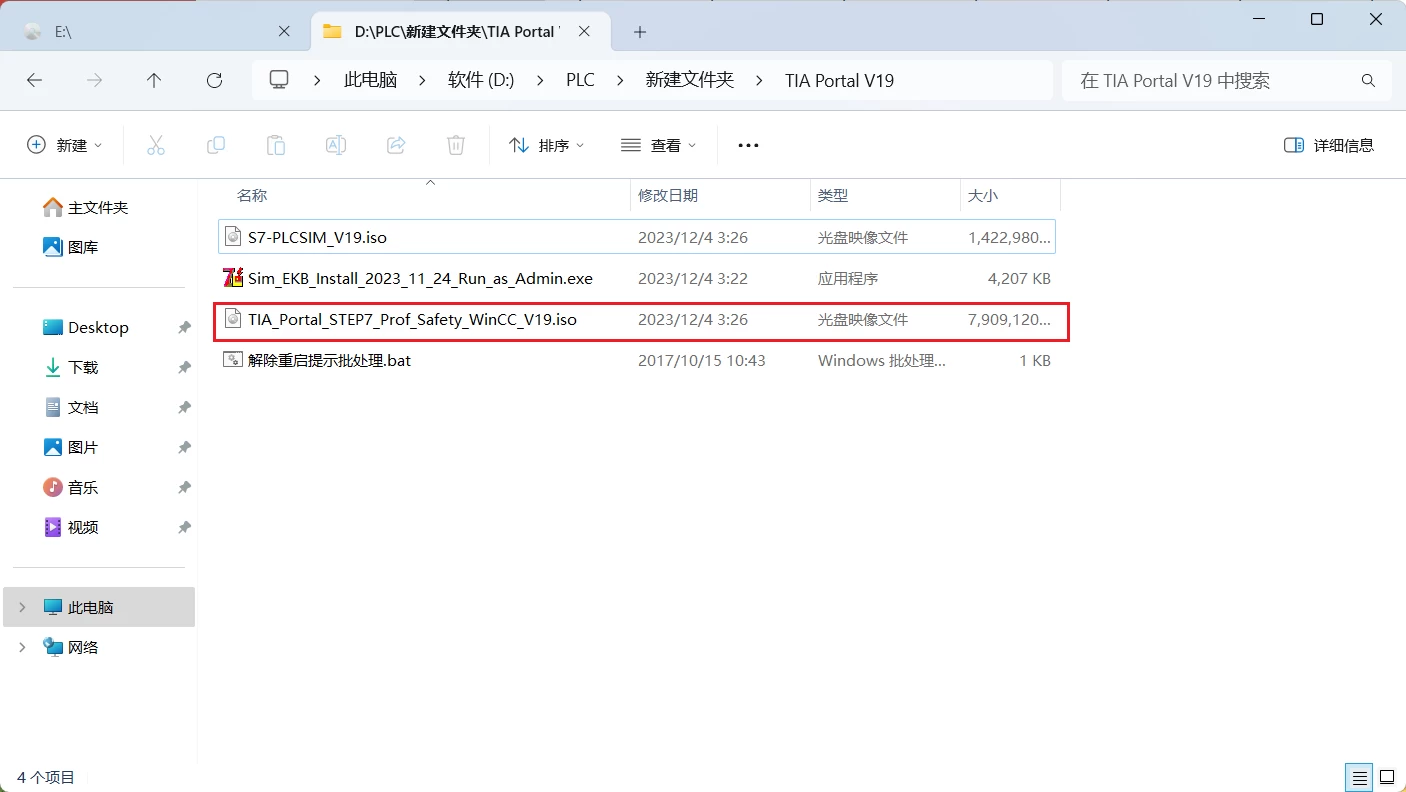This screenshot has width=1406, height=792.
Task: Switch to large thumbnails view icon
Action: (x=1387, y=777)
